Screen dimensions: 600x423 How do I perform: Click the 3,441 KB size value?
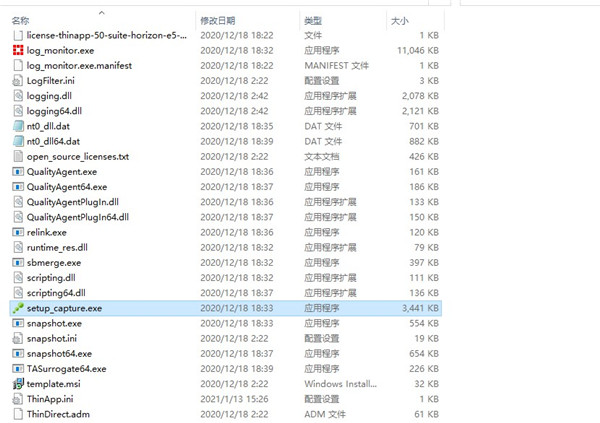click(420, 308)
